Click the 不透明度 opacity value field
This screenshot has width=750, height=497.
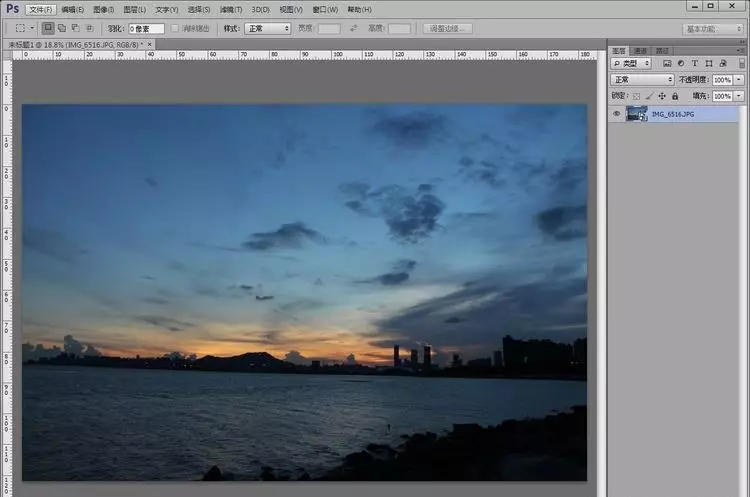tap(722, 80)
